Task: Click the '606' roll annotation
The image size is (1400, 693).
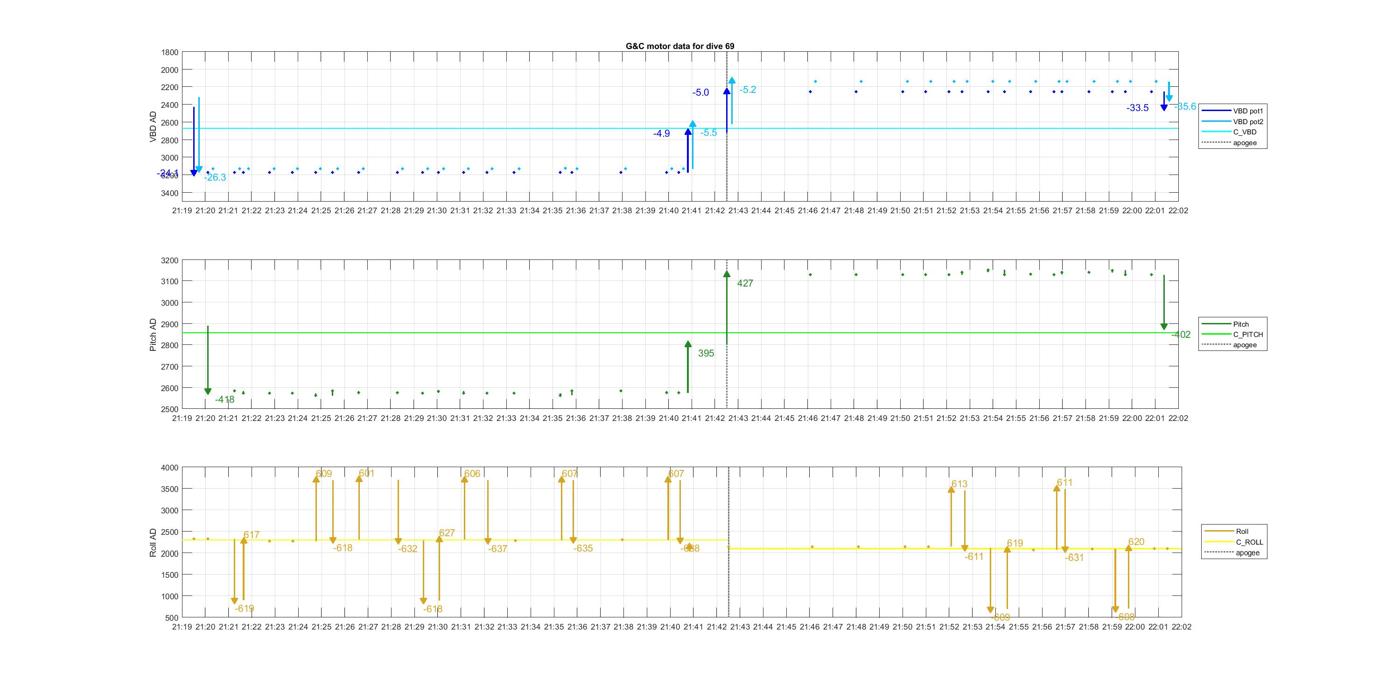Action: [472, 474]
